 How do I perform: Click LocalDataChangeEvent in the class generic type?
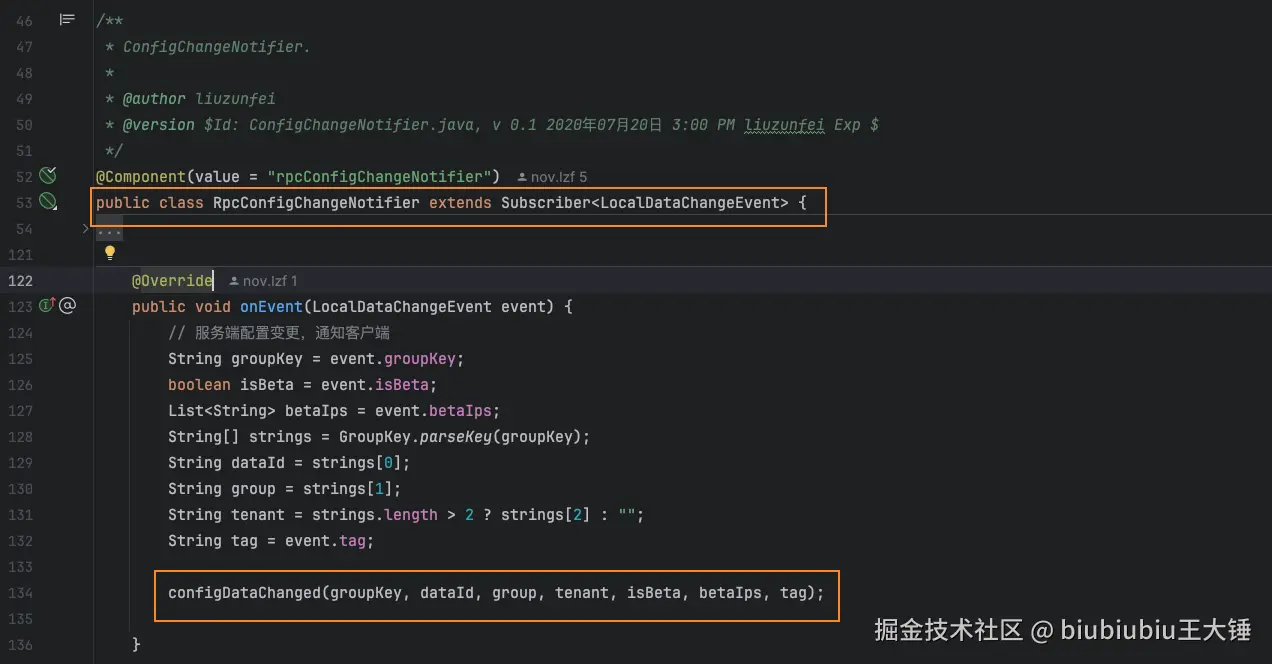click(x=688, y=203)
